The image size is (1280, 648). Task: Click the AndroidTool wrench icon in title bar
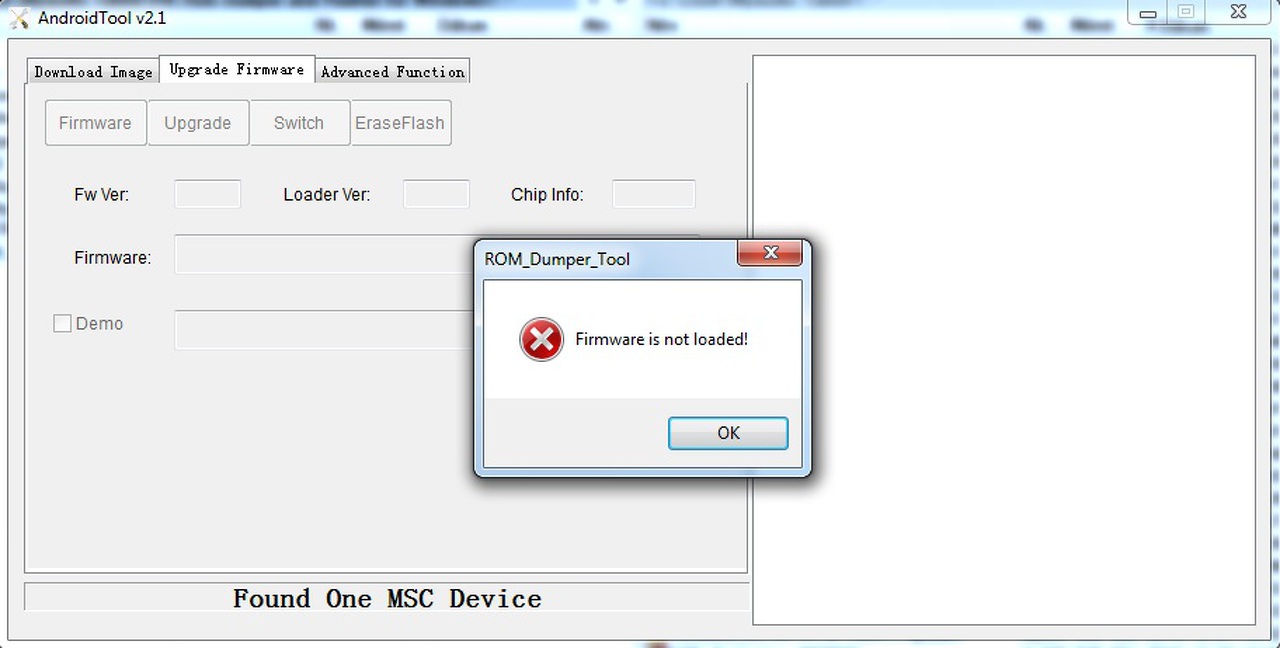(x=18, y=18)
